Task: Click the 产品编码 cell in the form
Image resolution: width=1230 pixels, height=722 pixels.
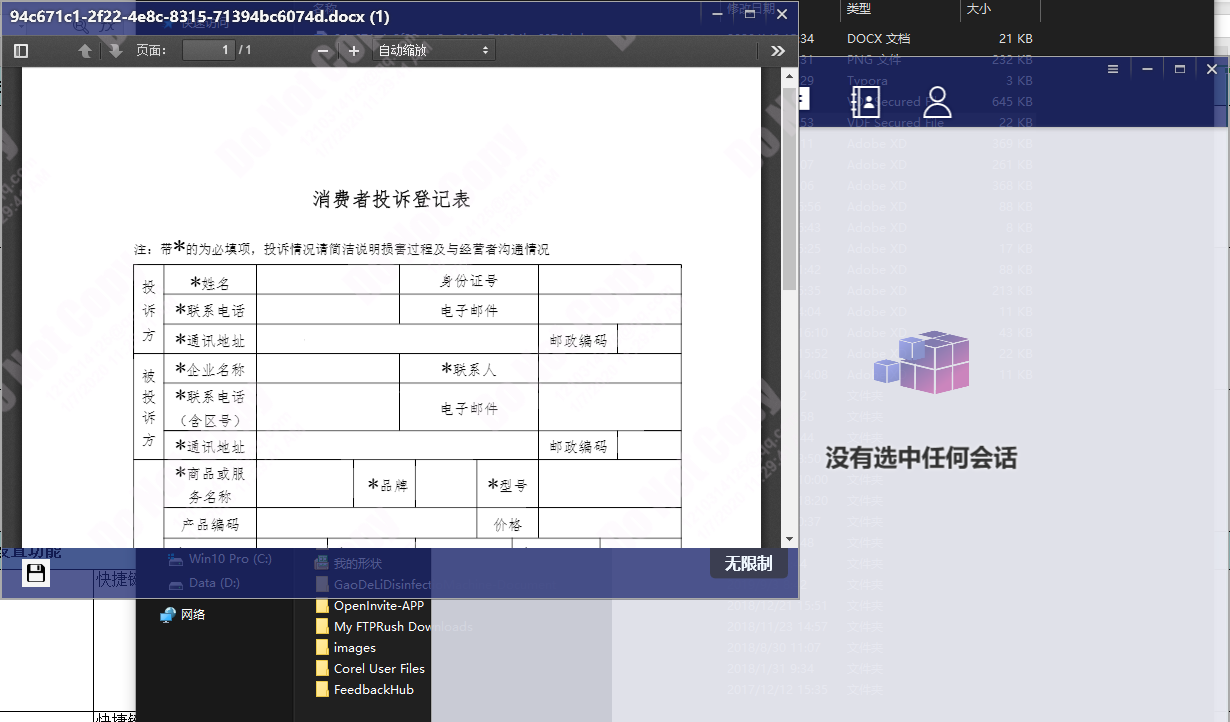Action: pyautogui.click(x=210, y=525)
